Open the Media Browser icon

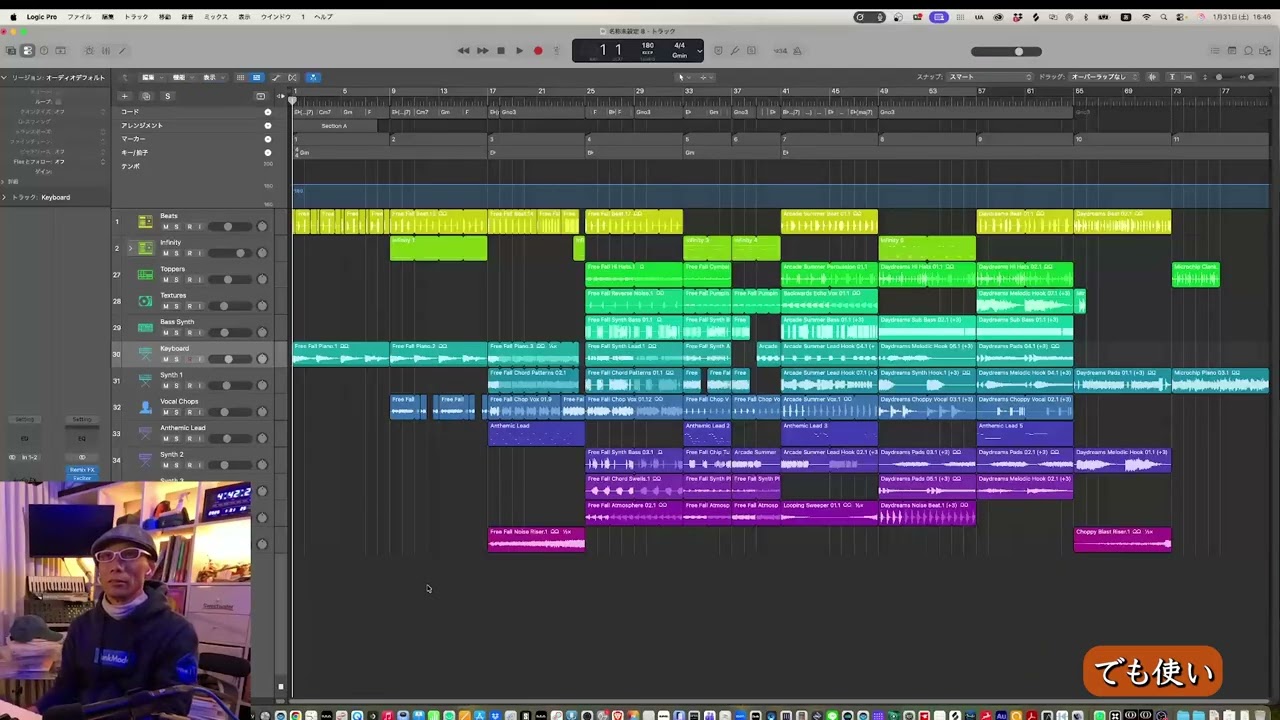[1266, 51]
